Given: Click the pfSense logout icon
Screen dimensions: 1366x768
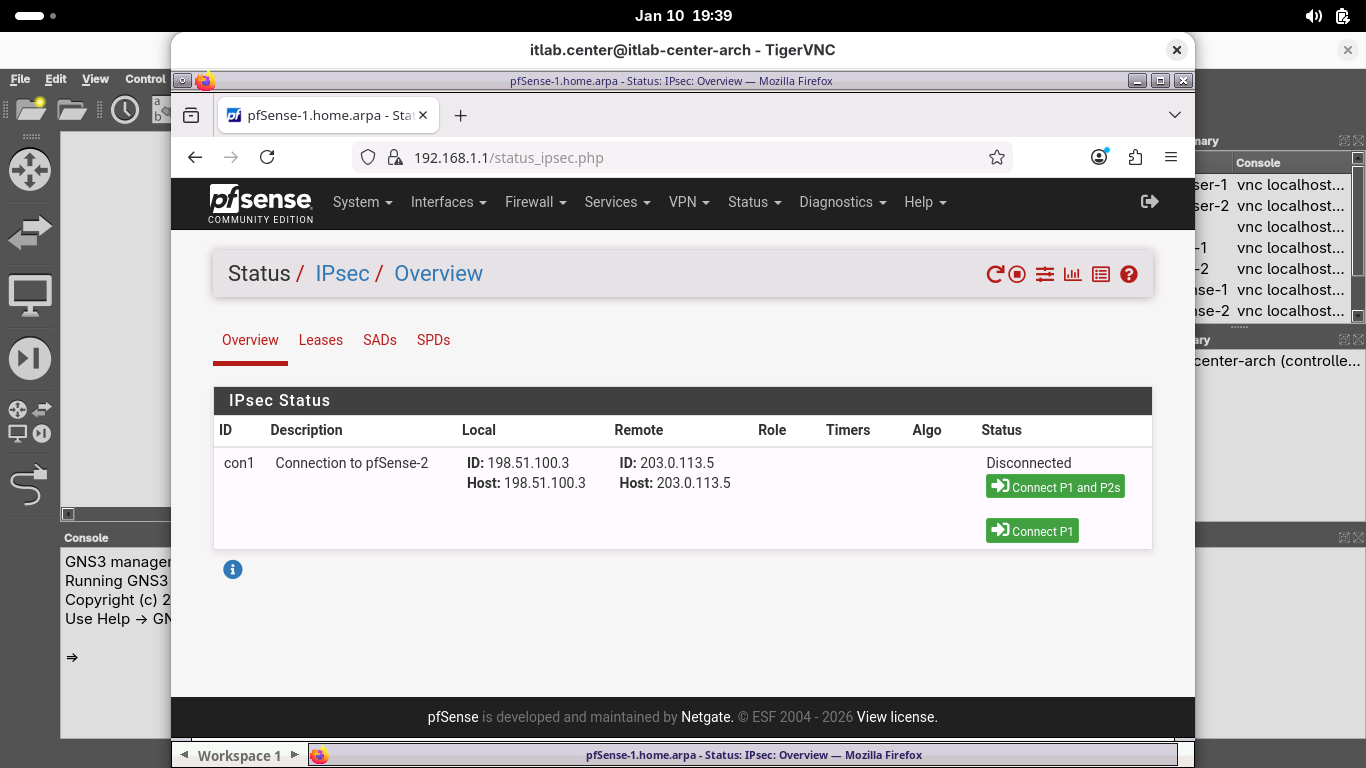Looking at the screenshot, I should click(x=1150, y=202).
